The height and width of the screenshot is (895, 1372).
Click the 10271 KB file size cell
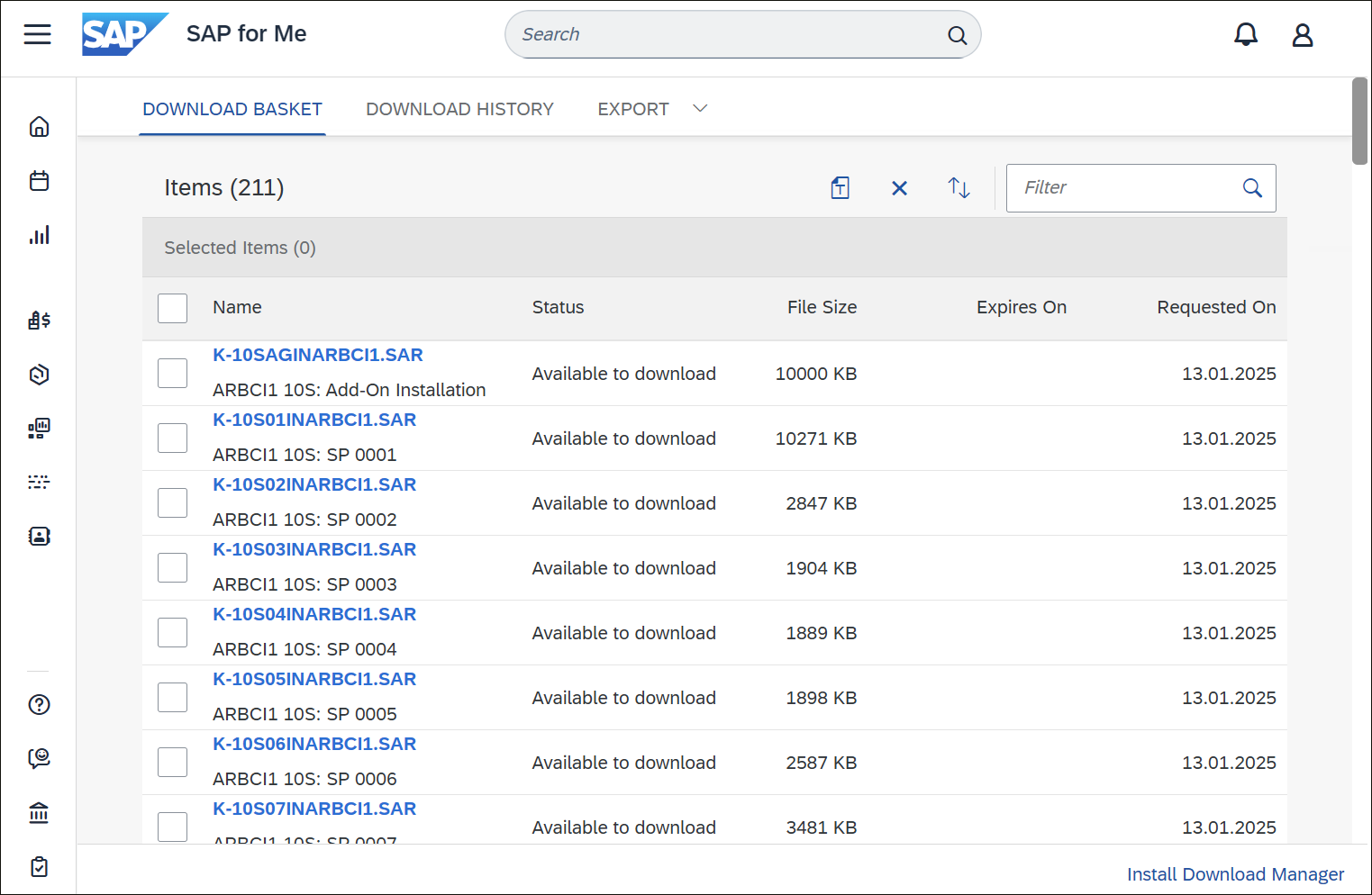tap(816, 438)
